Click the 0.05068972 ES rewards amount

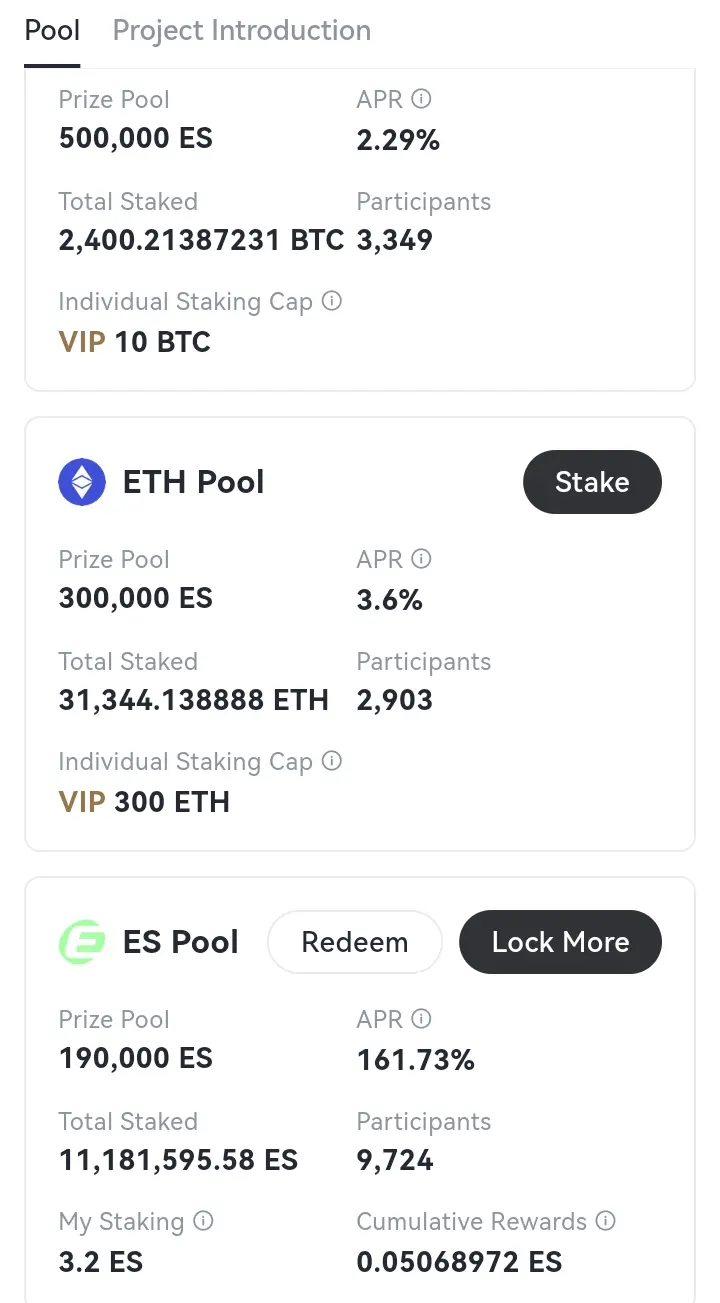pos(459,1262)
